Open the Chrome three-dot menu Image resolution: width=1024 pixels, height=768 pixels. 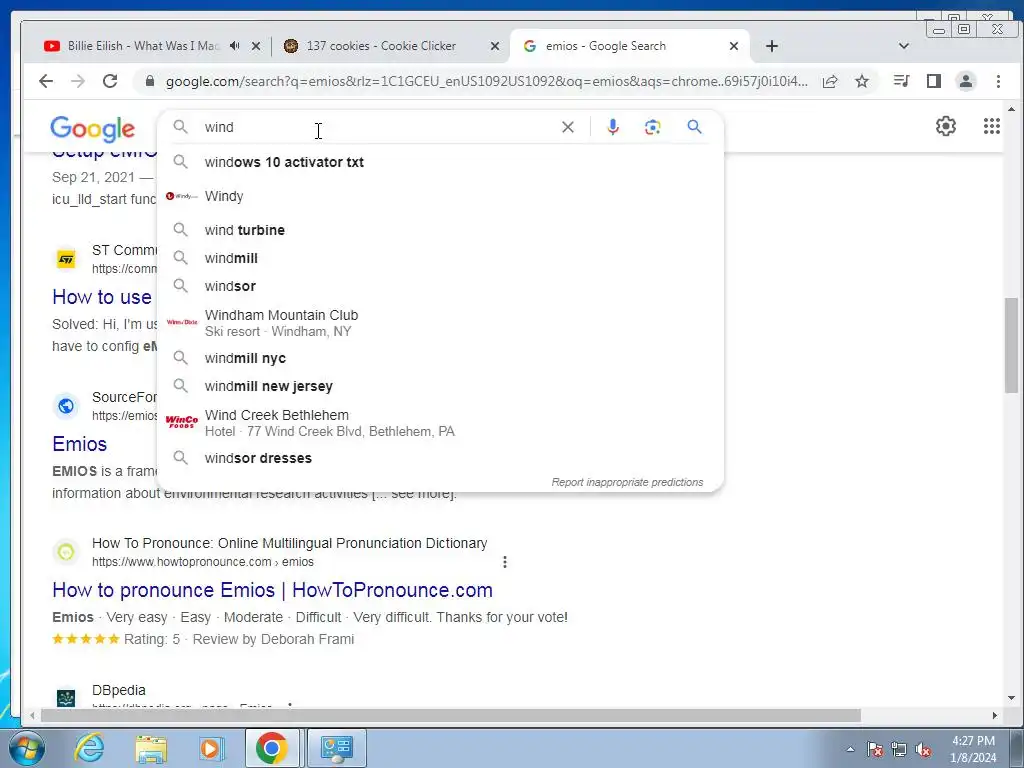[x=998, y=81]
